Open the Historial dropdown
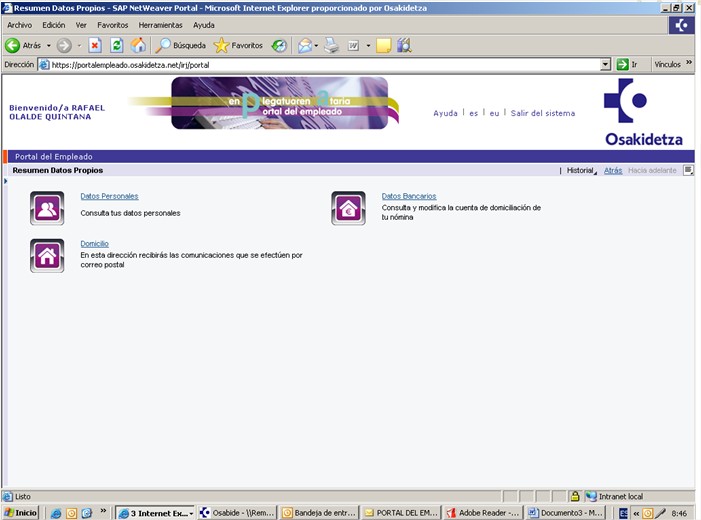701x520 pixels. click(581, 171)
